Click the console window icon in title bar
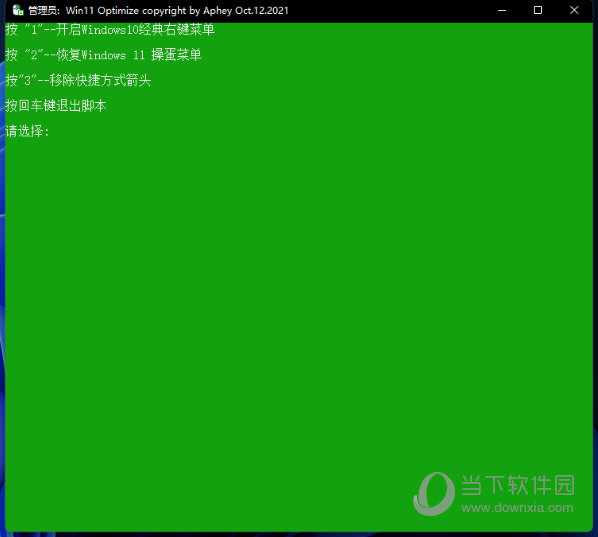Image resolution: width=598 pixels, height=537 pixels. (x=18, y=10)
